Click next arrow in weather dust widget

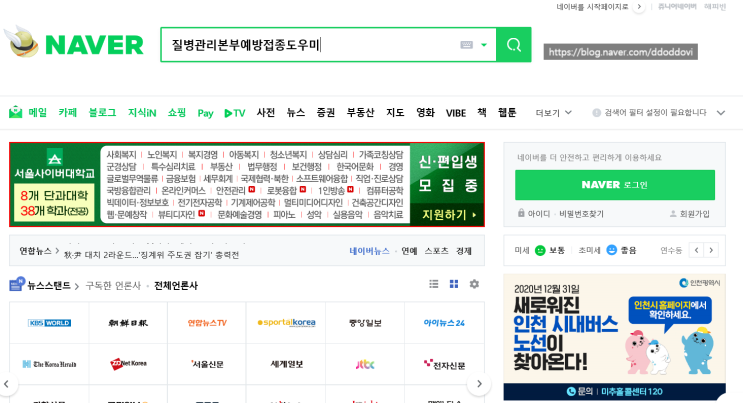pos(711,250)
